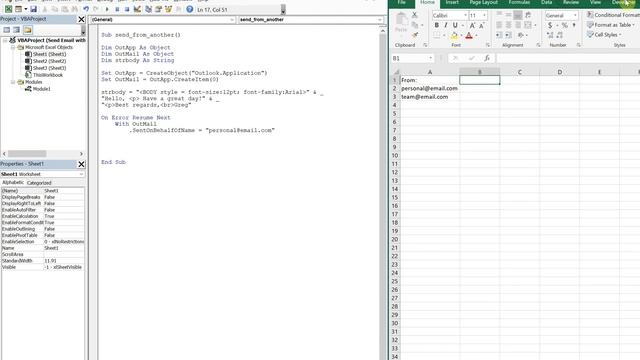Click Conditional Formatting button
Viewport: 640px width, 360px height.
click(x=613, y=15)
